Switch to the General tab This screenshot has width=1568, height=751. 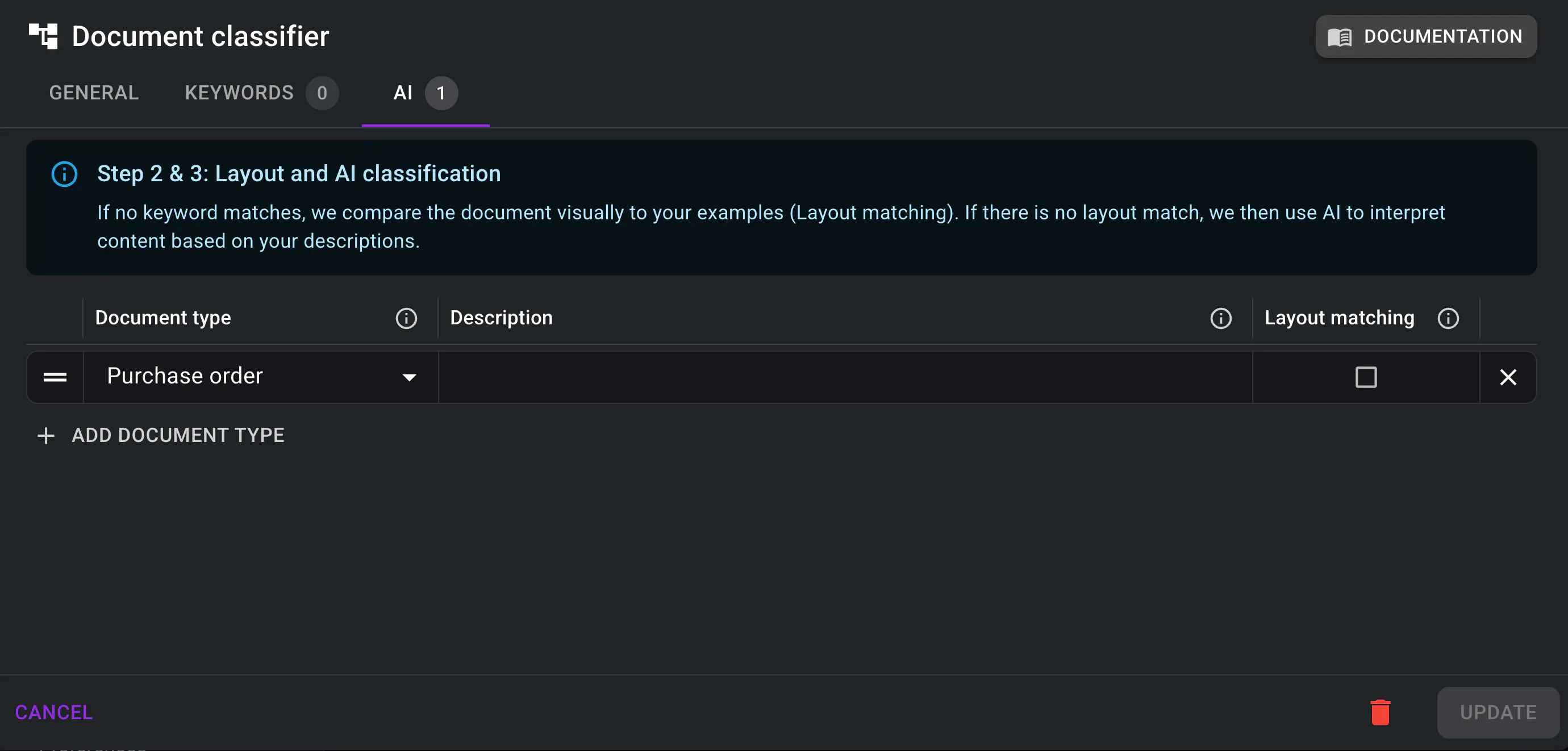pyautogui.click(x=94, y=93)
